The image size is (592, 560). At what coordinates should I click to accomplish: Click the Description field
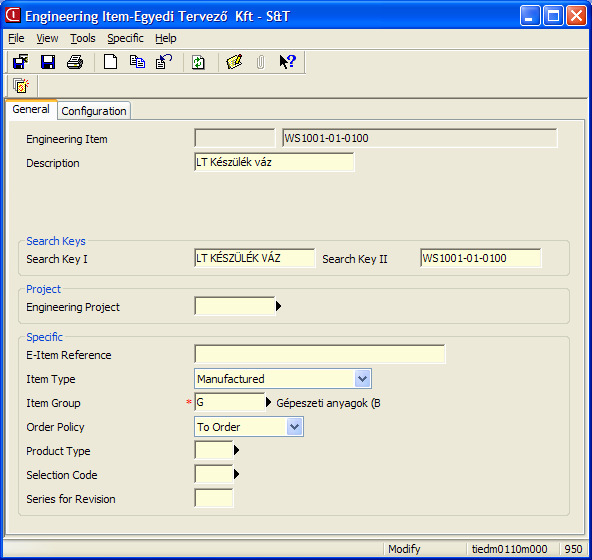coord(274,162)
